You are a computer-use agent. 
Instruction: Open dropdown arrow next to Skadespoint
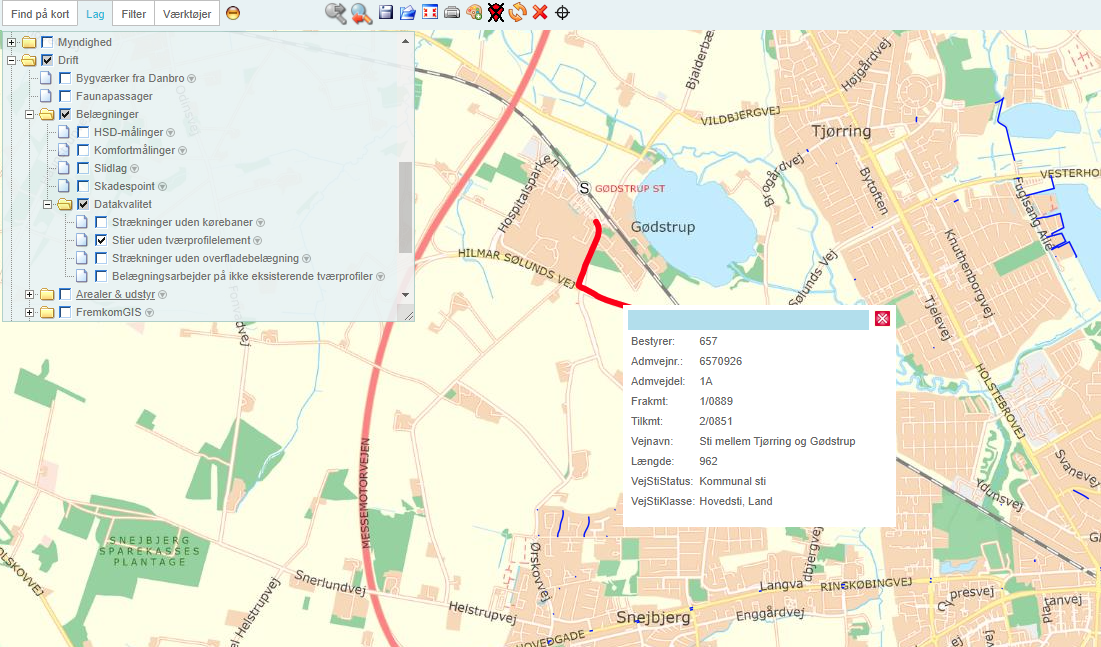(x=162, y=187)
